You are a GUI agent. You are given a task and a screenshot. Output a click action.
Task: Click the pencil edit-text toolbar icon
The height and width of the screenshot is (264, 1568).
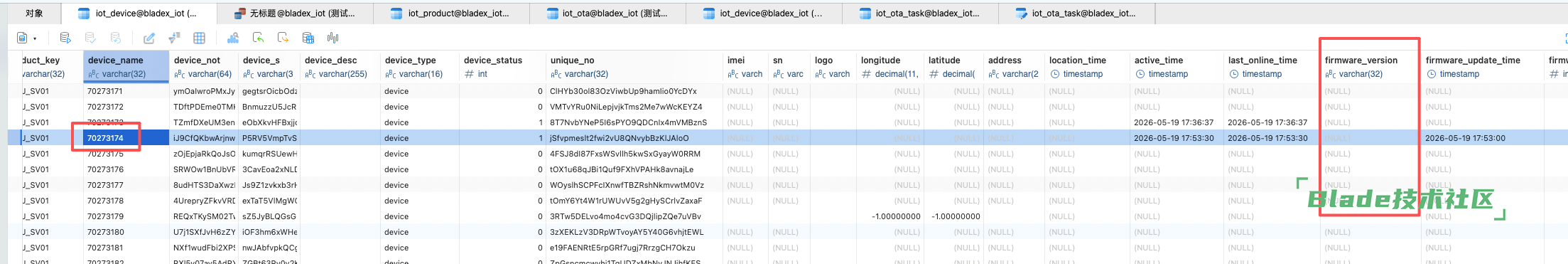point(149,38)
